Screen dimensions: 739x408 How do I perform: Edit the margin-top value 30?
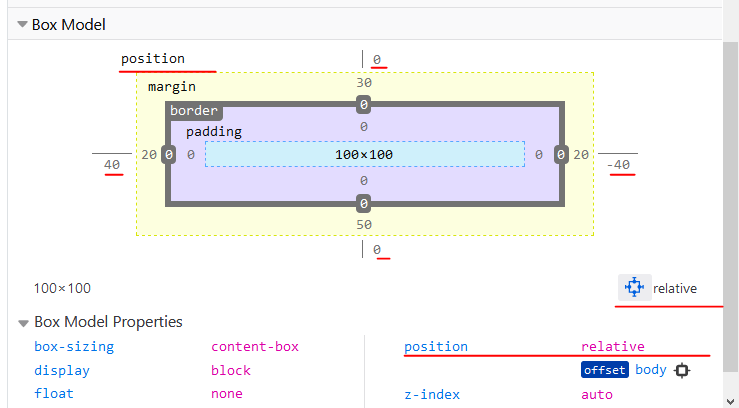point(364,84)
